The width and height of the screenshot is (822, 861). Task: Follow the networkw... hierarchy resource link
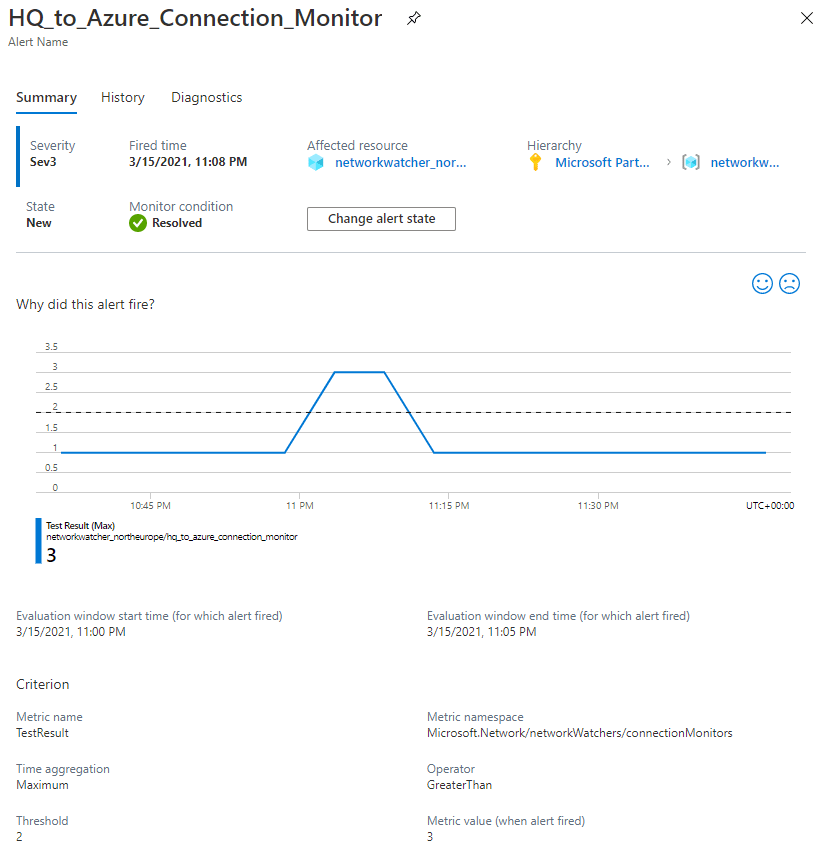click(744, 162)
